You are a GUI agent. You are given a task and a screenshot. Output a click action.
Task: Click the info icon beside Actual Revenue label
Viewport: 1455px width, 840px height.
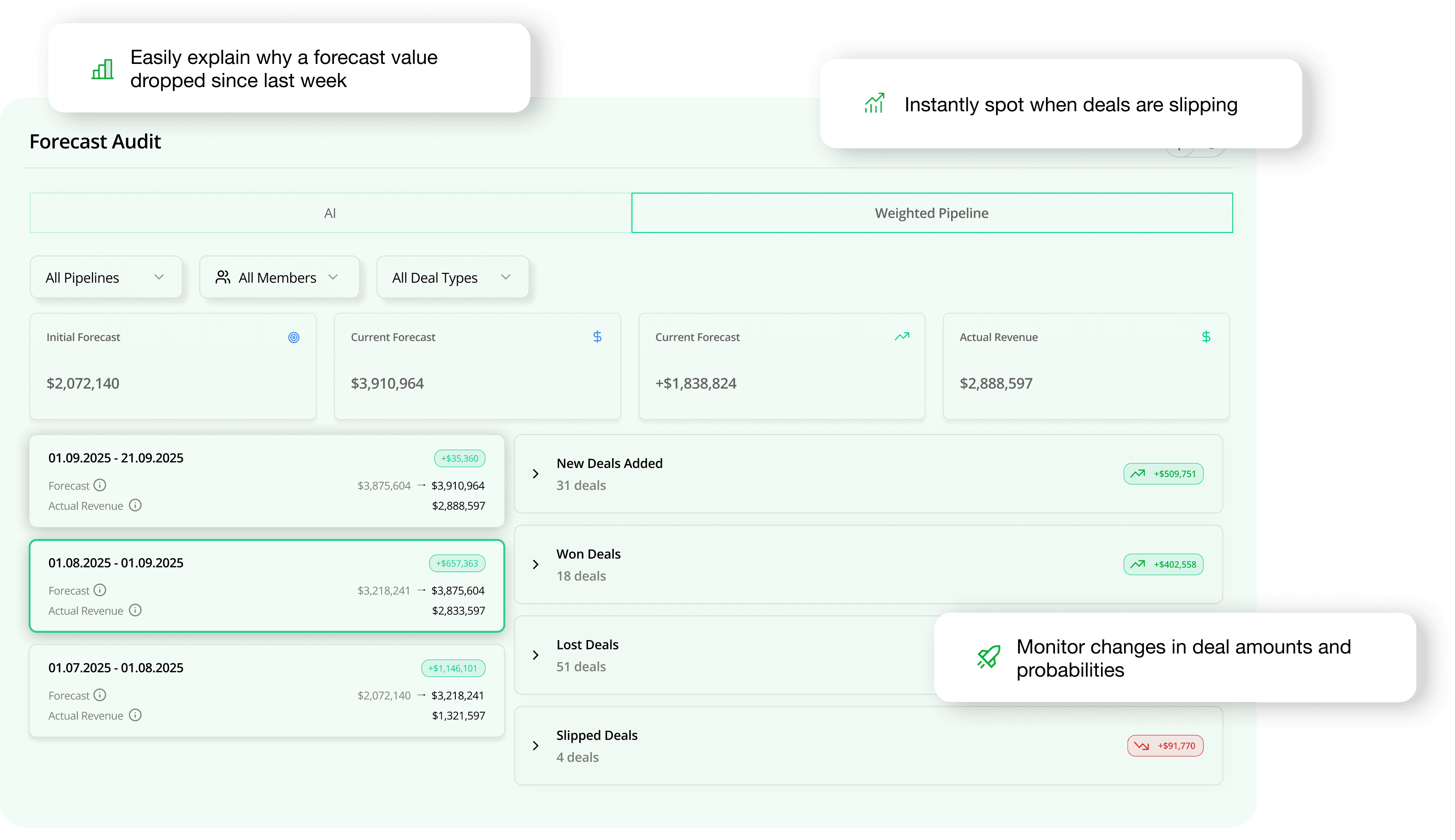point(136,505)
